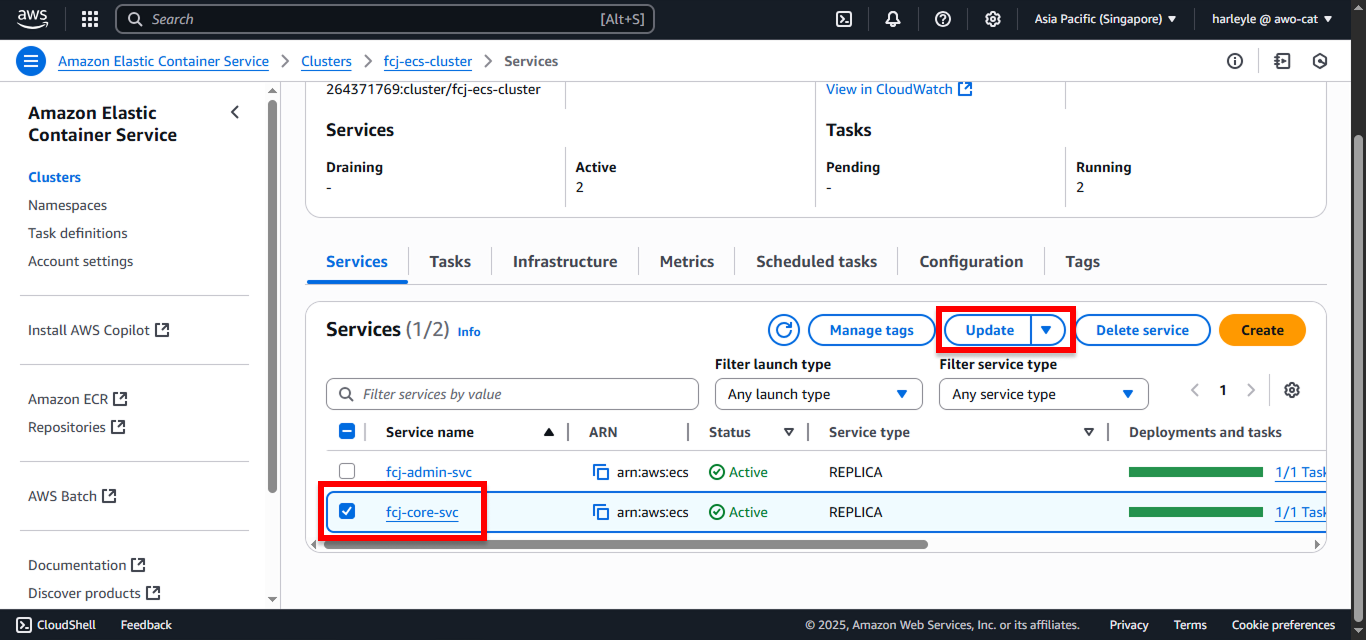Collapse the ECS sidebar with the chevron
Image resolution: width=1366 pixels, height=640 pixels.
coord(235,112)
